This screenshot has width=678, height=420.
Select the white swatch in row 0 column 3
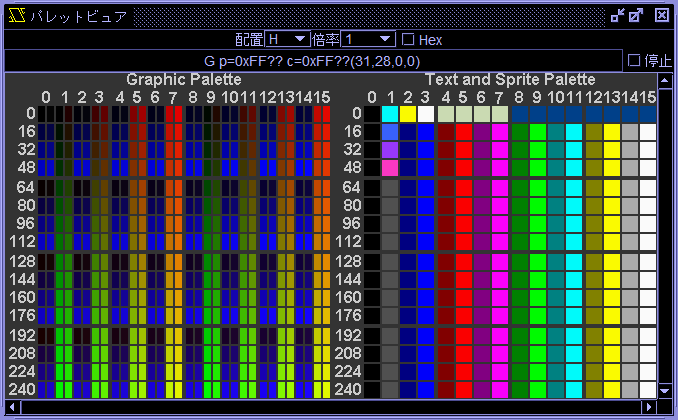(426, 114)
